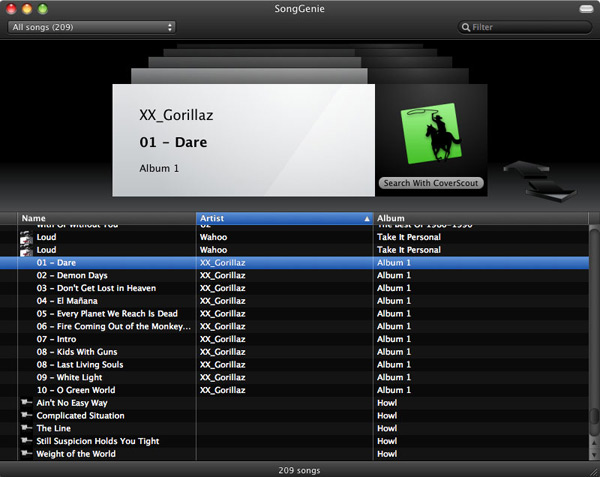The width and height of the screenshot is (600, 477).
Task: Click the Album 1 label on the cover card
Action: pos(159,168)
